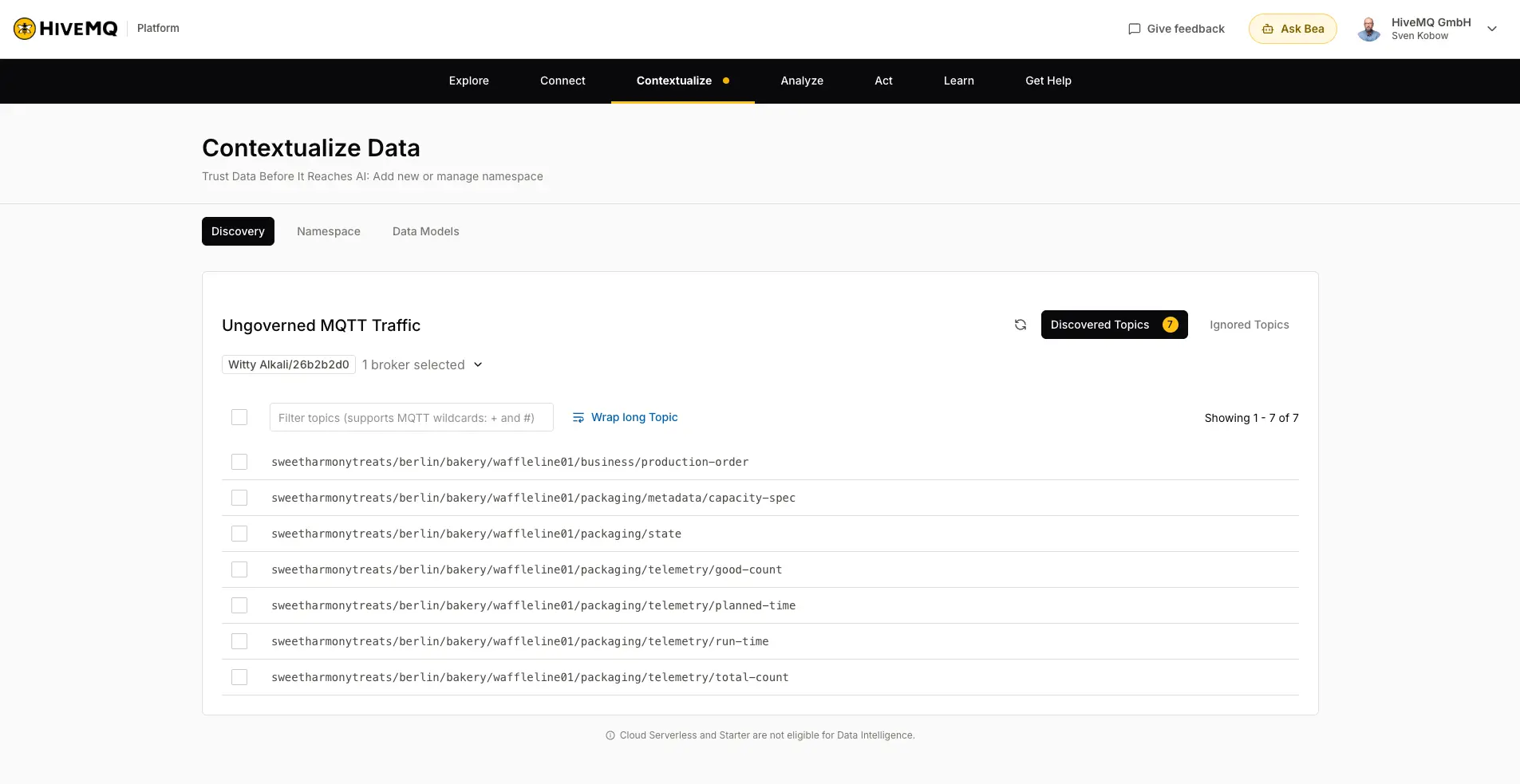Image resolution: width=1520 pixels, height=784 pixels.
Task: Check the packaging/metadata/capacity-spec topic checkbox
Action: pyautogui.click(x=239, y=498)
